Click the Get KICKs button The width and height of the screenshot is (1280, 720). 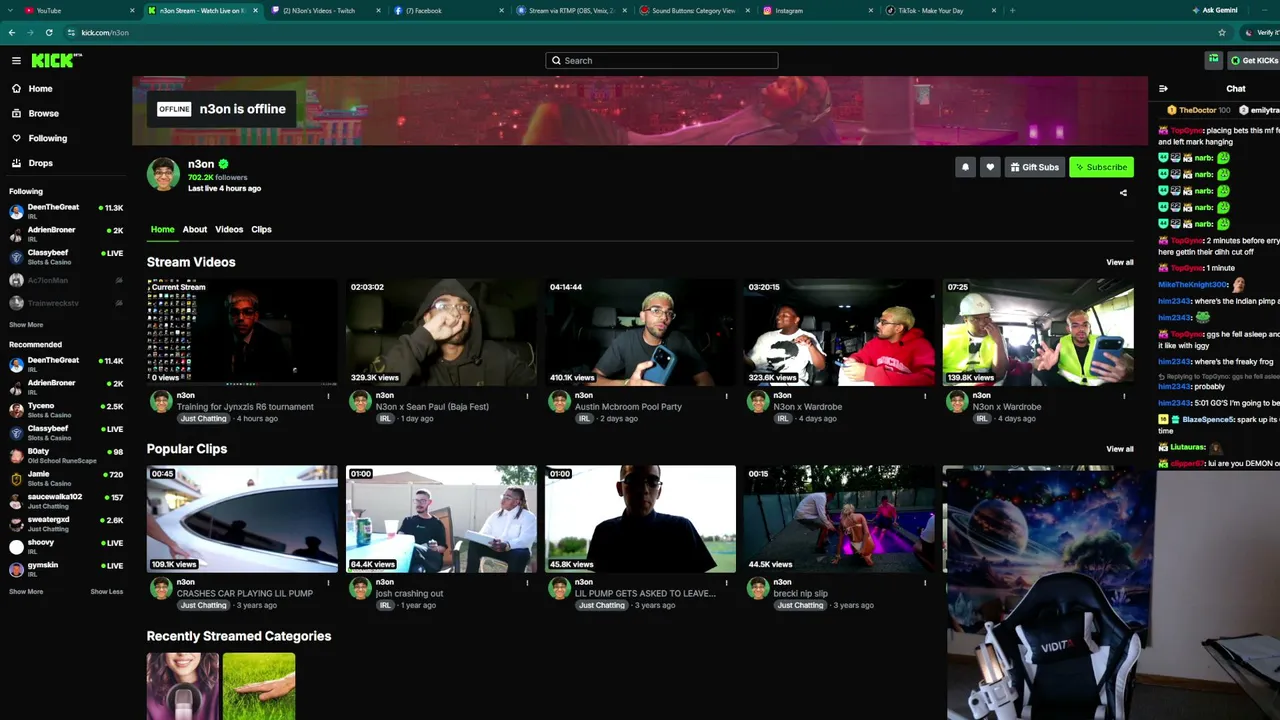coord(1254,61)
